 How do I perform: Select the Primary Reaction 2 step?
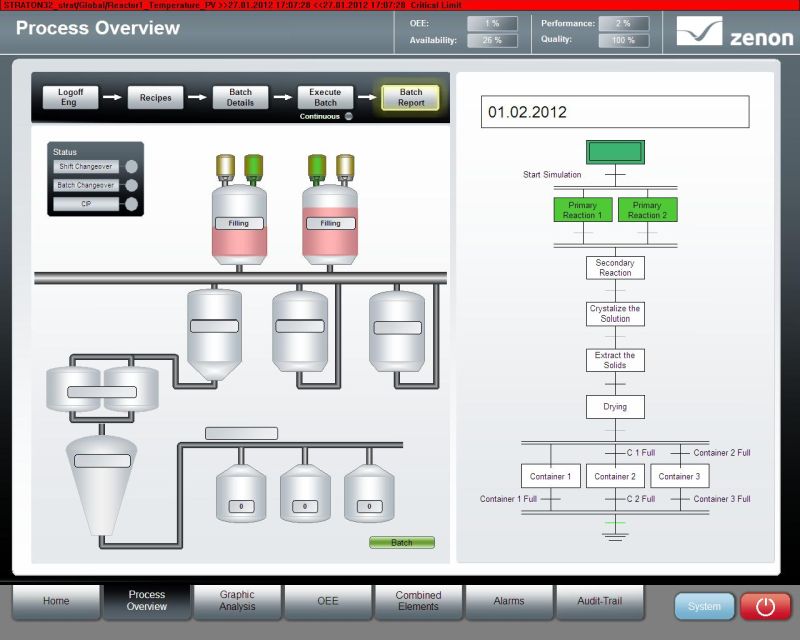647,210
